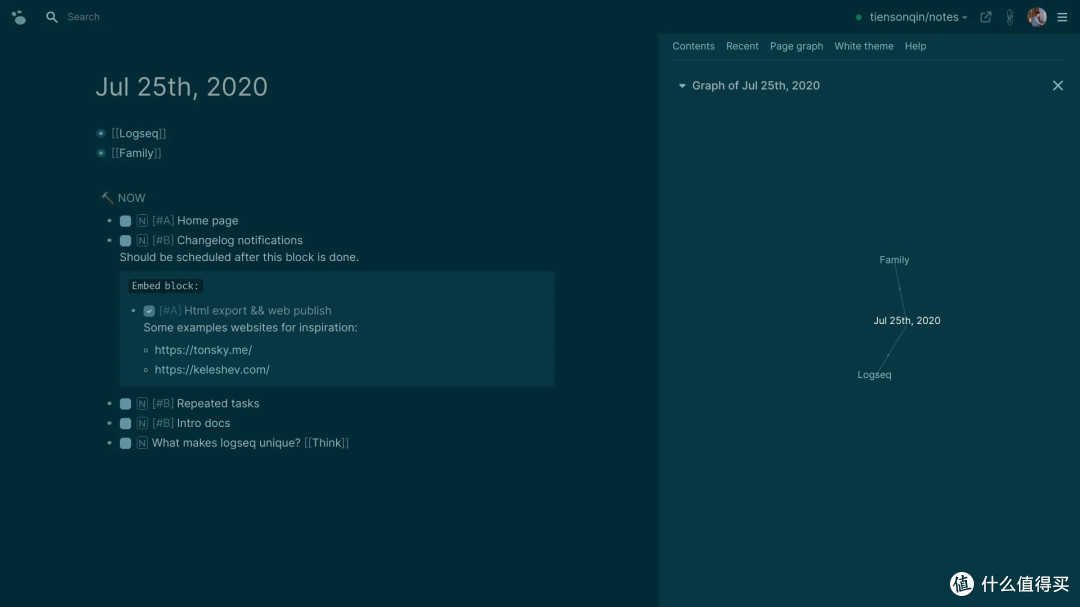Click the NOW heading text
This screenshot has height=607, width=1080.
click(132, 198)
